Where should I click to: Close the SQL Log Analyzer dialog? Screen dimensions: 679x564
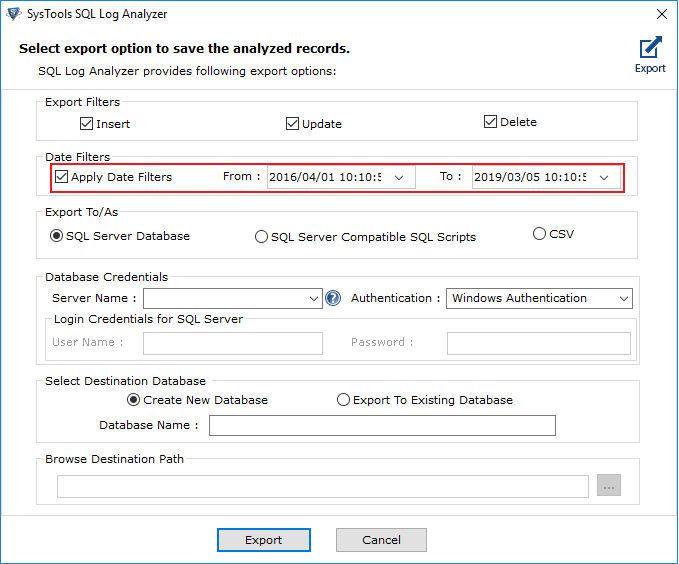661,14
